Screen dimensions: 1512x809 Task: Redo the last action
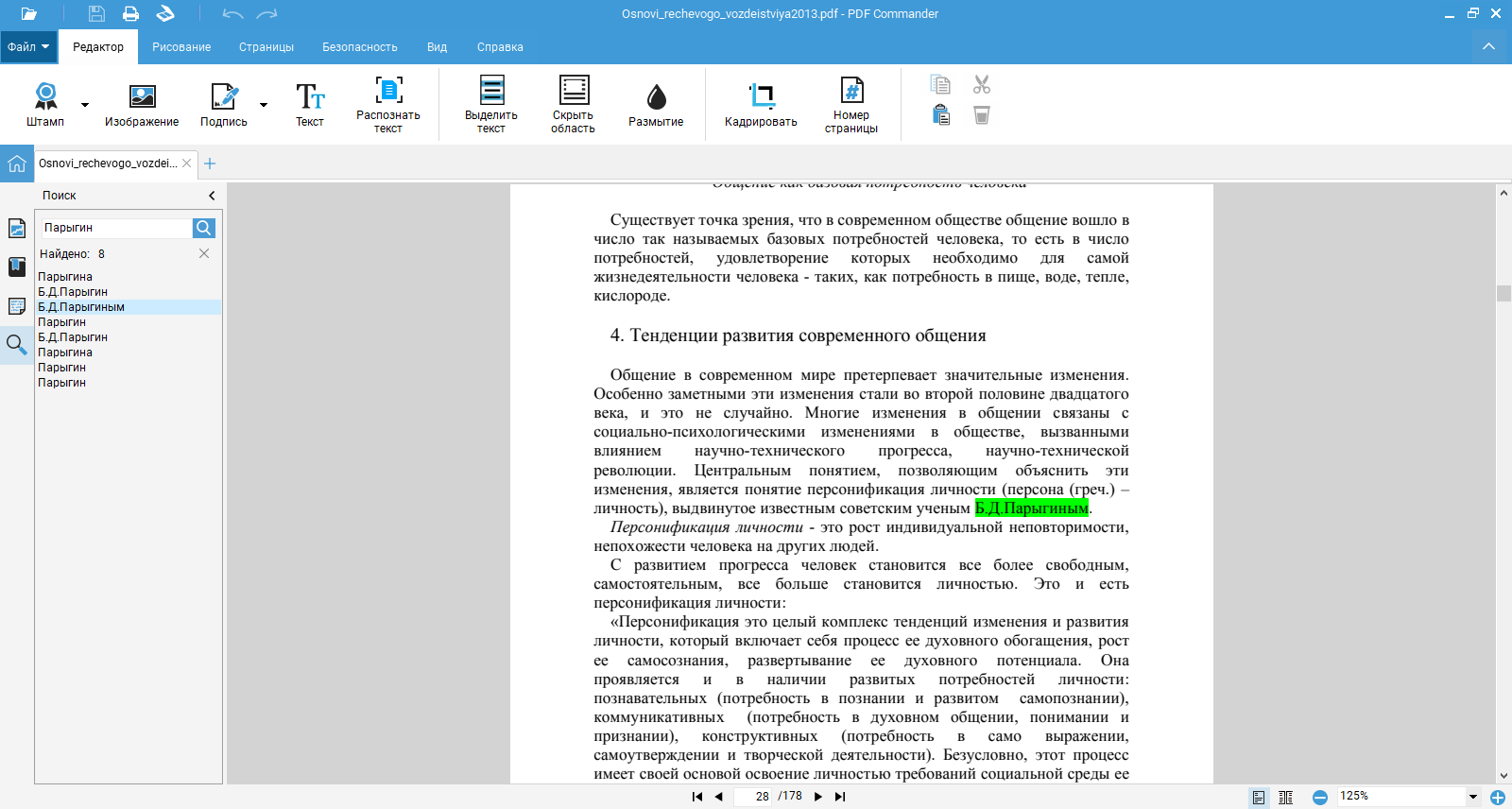(x=267, y=13)
